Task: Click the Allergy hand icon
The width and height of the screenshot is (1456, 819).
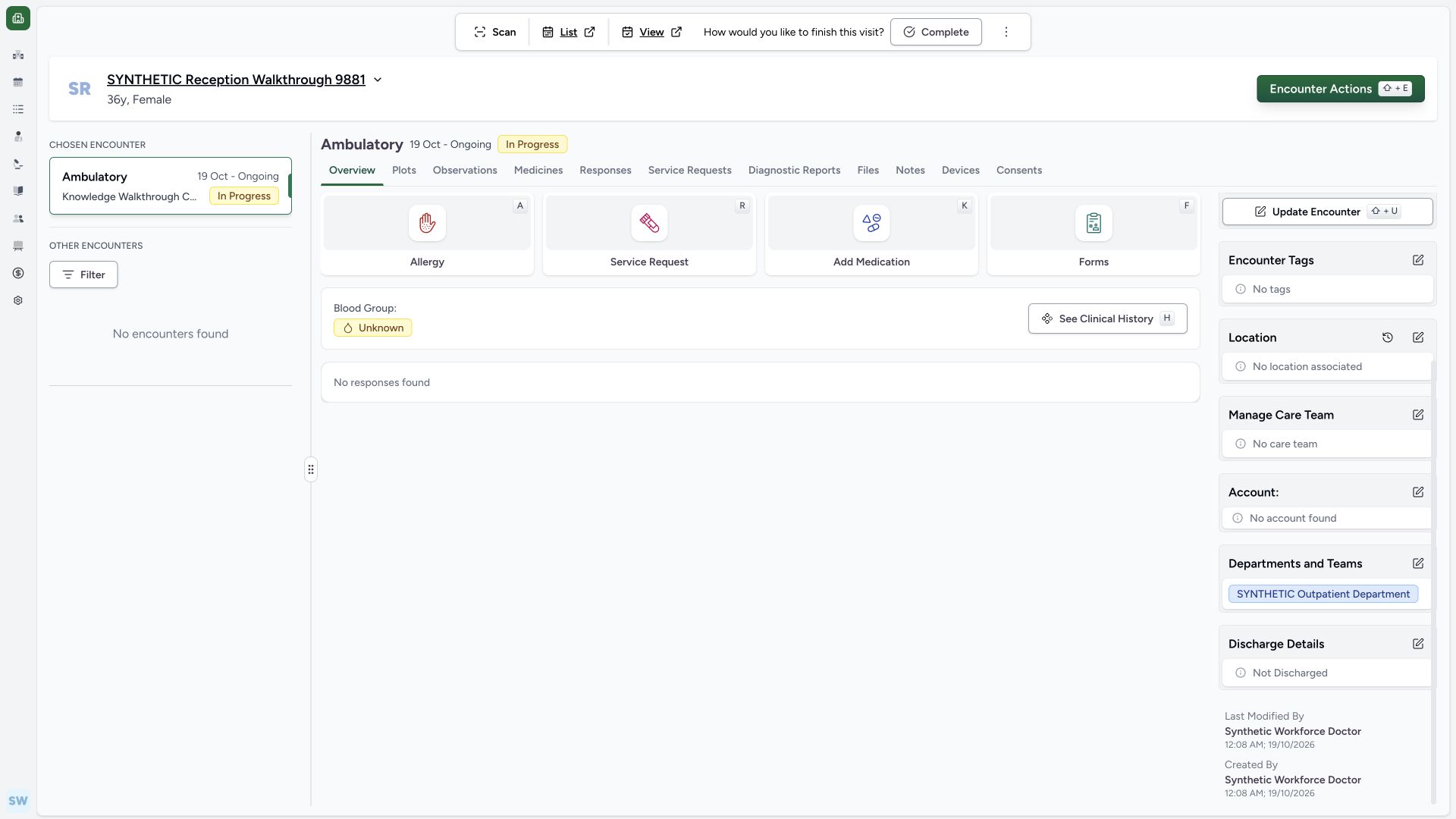Action: click(427, 223)
